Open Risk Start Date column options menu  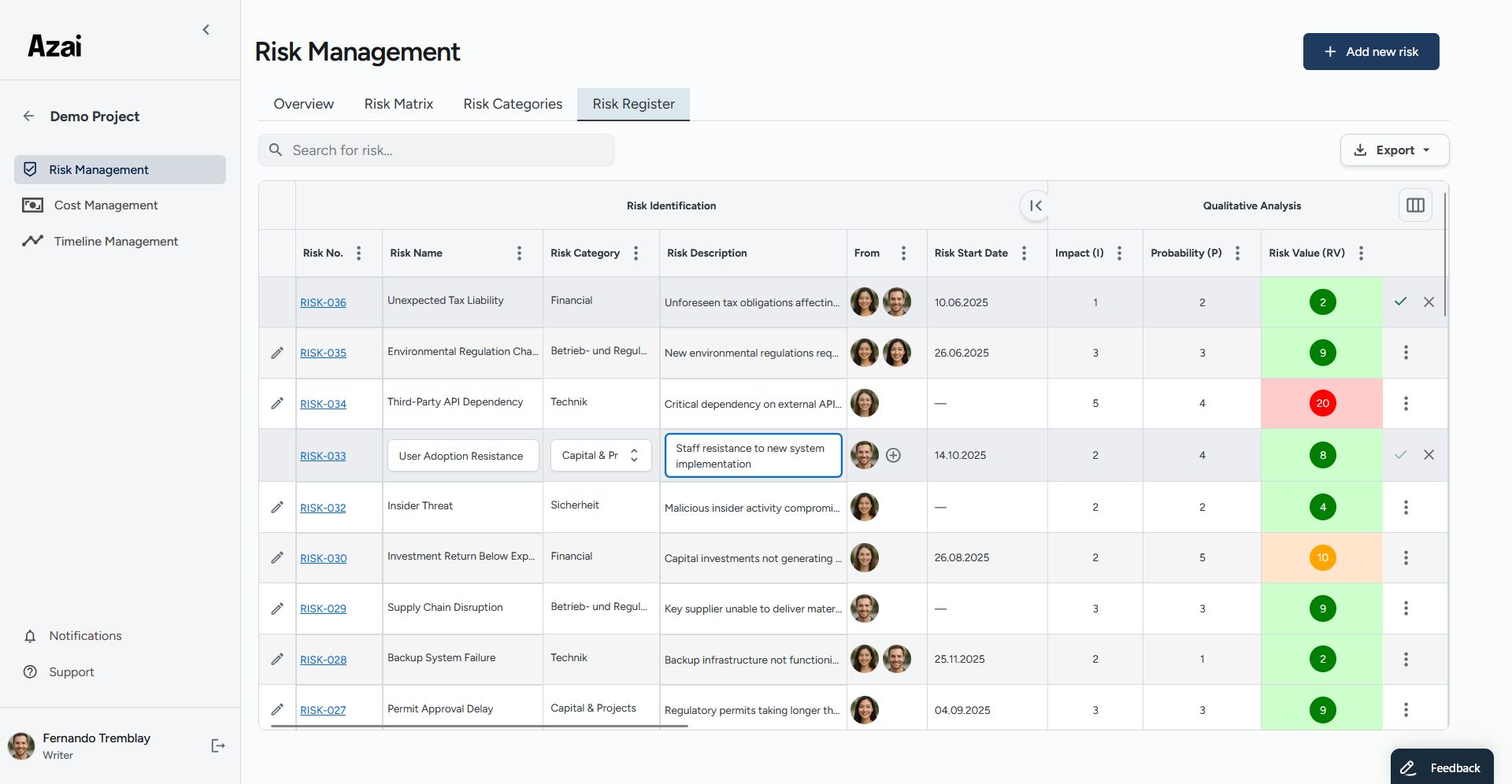pyautogui.click(x=1024, y=253)
